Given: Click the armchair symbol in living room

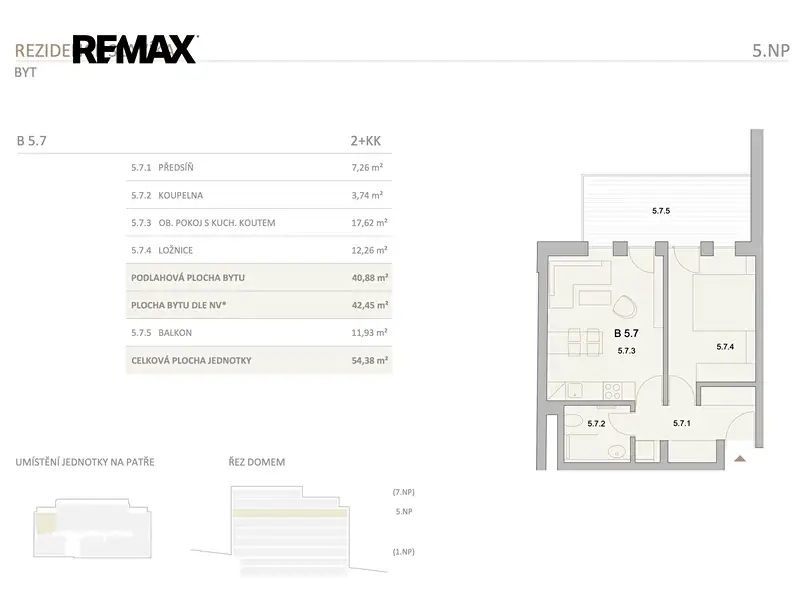Looking at the screenshot, I should [x=624, y=307].
